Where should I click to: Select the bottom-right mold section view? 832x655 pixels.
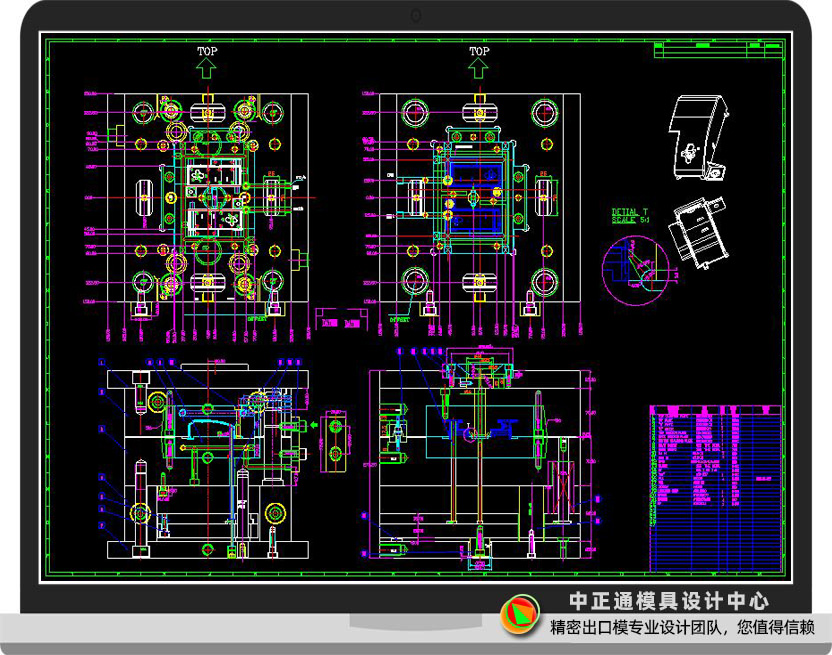(480, 460)
